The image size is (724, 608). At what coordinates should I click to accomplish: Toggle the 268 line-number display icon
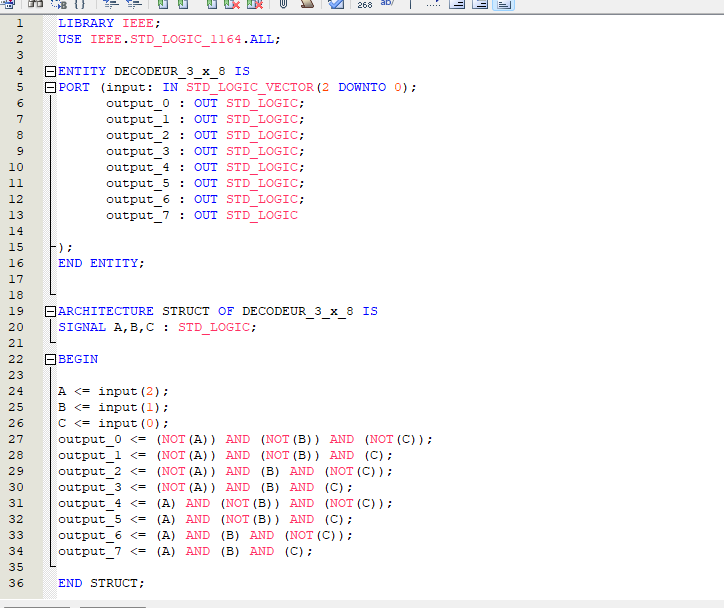pos(364,5)
